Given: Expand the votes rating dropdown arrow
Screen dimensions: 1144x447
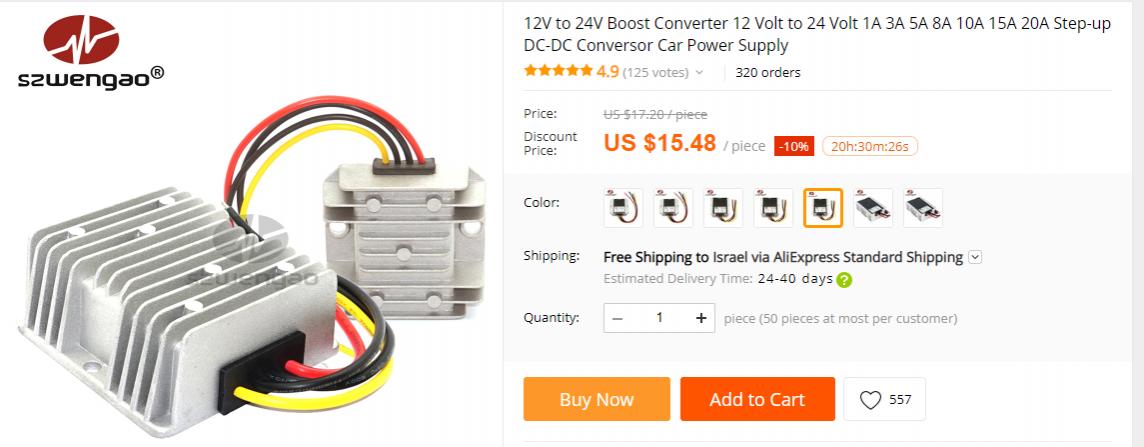Looking at the screenshot, I should click(699, 72).
